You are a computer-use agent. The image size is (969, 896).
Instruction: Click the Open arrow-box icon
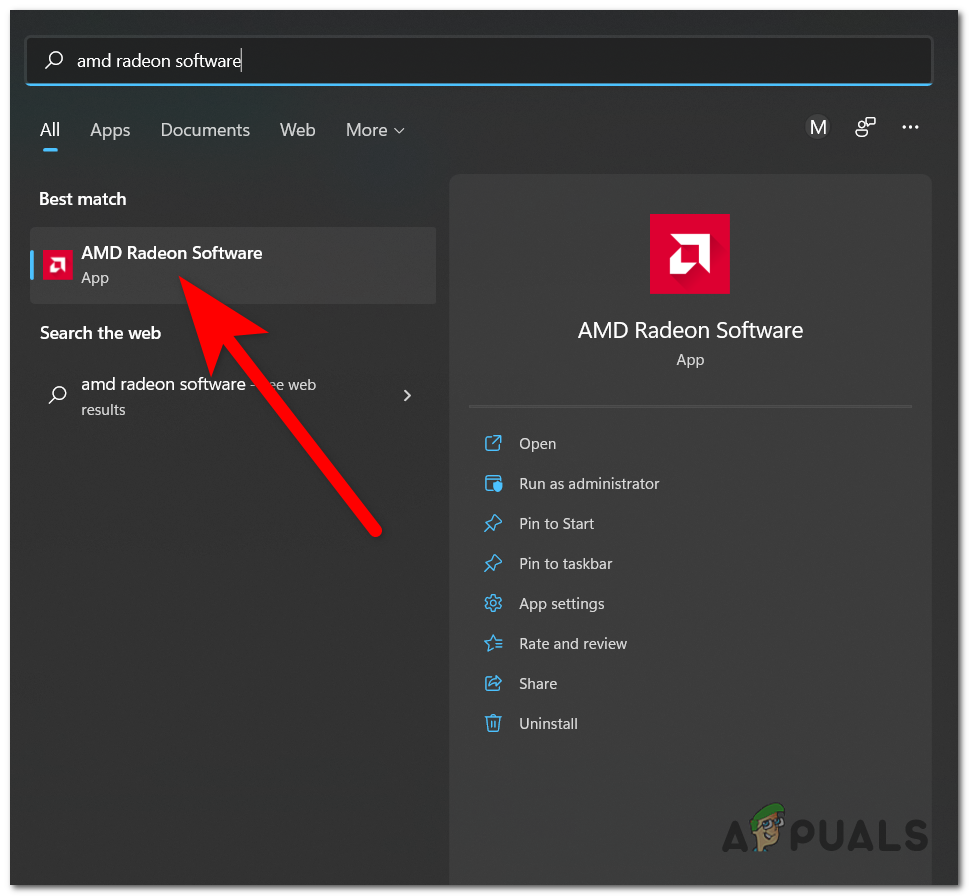click(x=493, y=443)
